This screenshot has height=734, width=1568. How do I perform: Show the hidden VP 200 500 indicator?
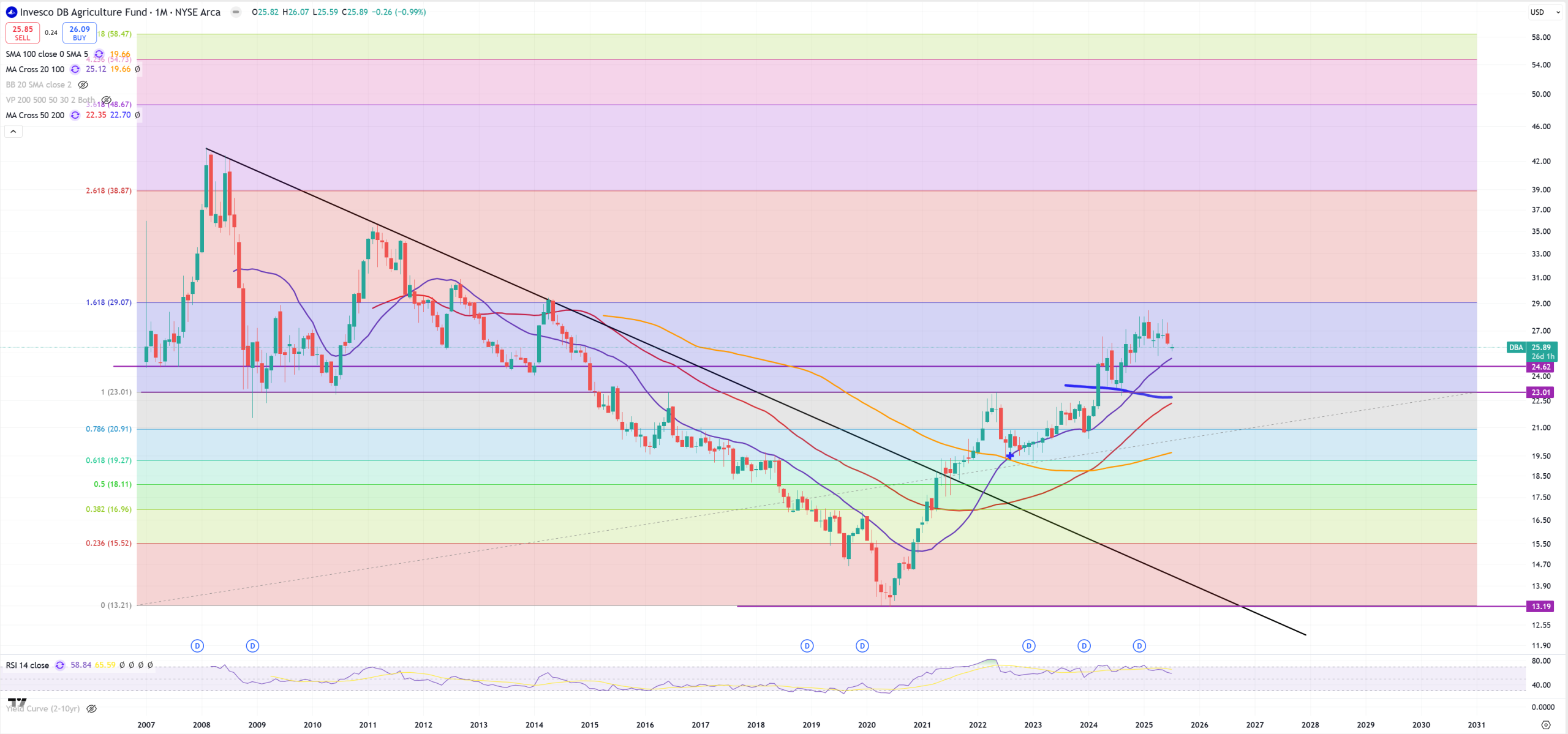106,100
